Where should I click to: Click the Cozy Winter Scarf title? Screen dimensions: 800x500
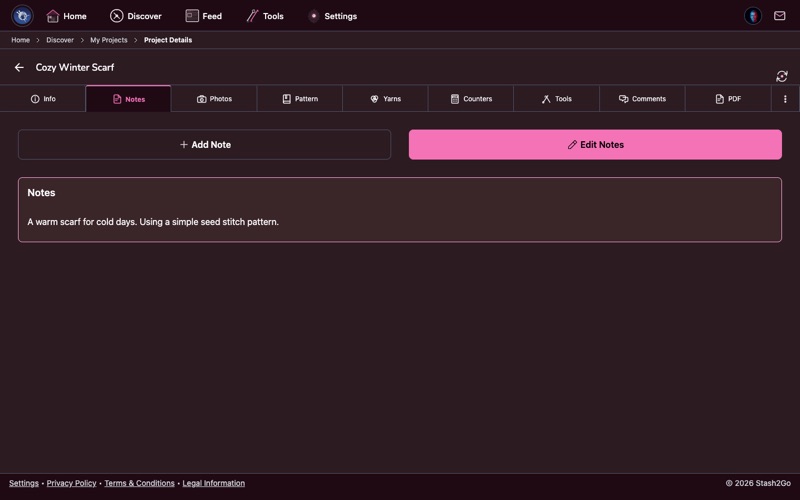[75, 67]
